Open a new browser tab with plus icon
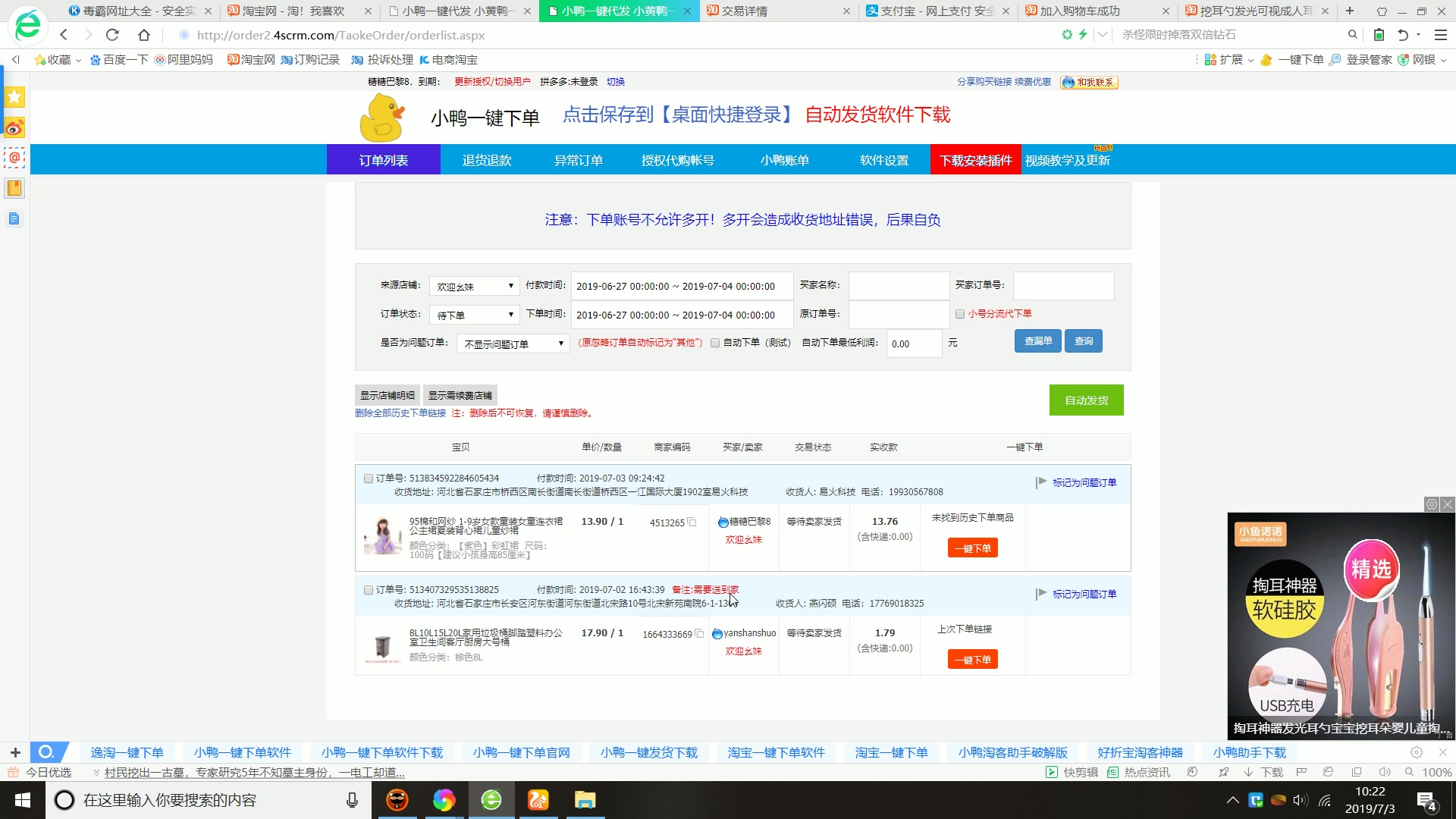Screen dimensions: 1456x819 [x=1350, y=11]
